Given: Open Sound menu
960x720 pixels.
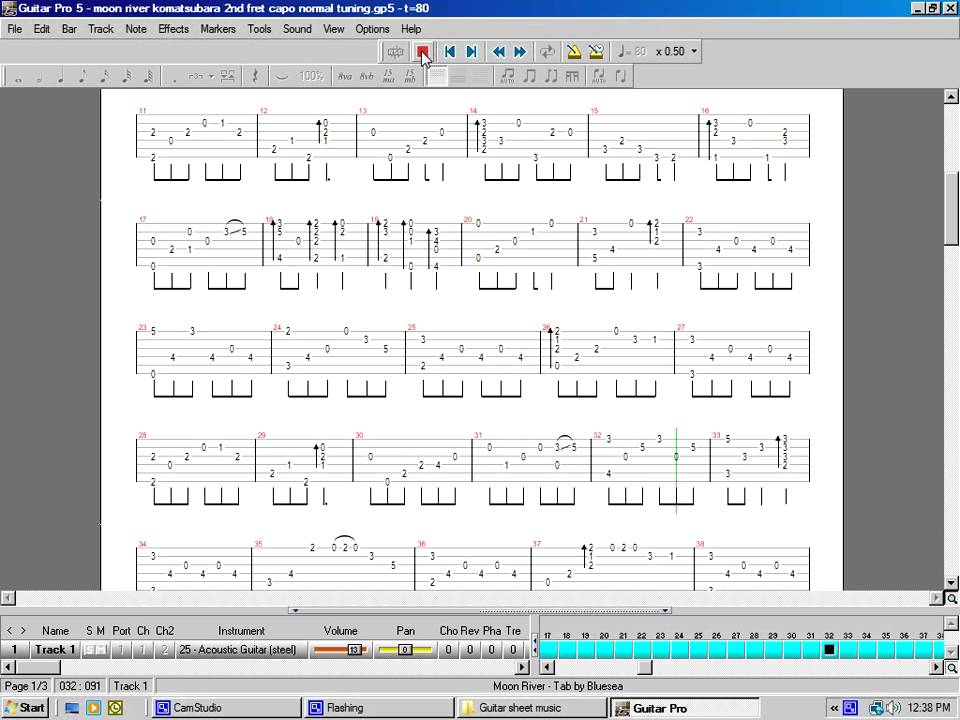Looking at the screenshot, I should pyautogui.click(x=297, y=29).
